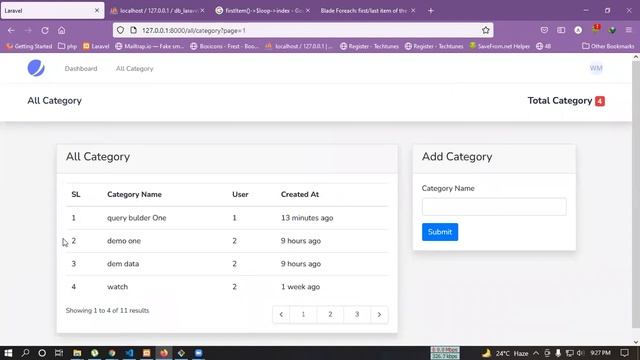Image resolution: width=640 pixels, height=360 pixels.
Task: Open the php bookmarks folder
Action: point(67,46)
